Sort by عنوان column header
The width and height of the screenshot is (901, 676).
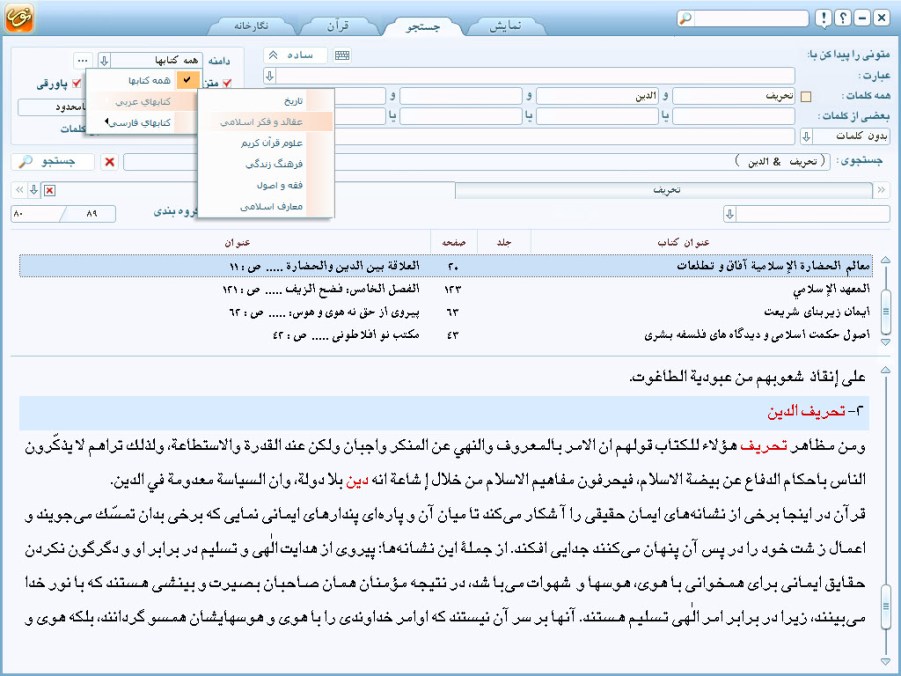(237, 243)
